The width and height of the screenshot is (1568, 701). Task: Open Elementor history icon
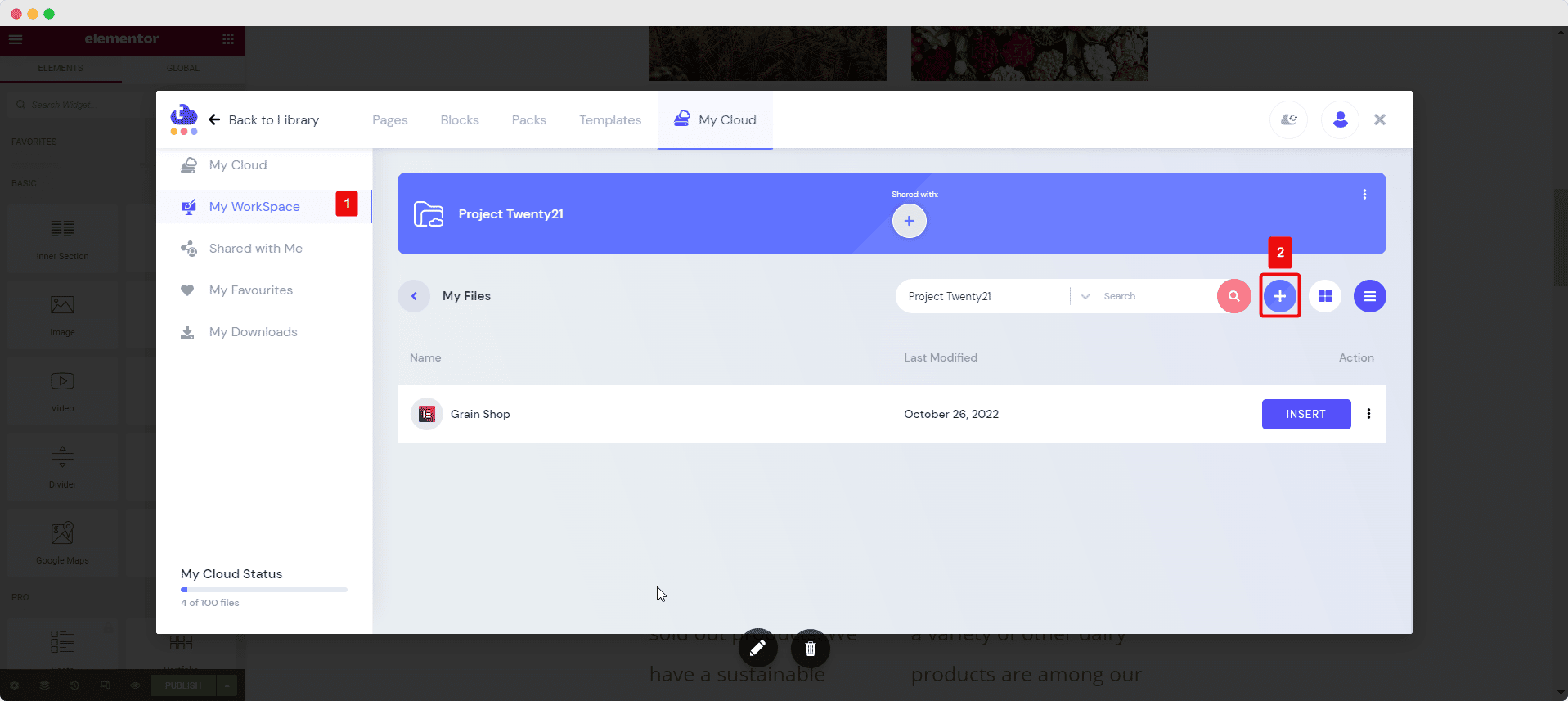point(74,685)
